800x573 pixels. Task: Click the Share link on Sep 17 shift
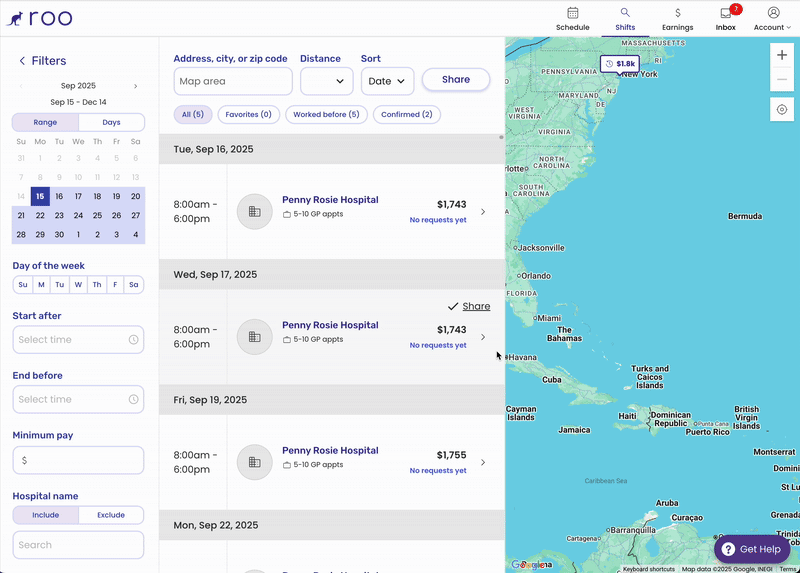click(476, 307)
